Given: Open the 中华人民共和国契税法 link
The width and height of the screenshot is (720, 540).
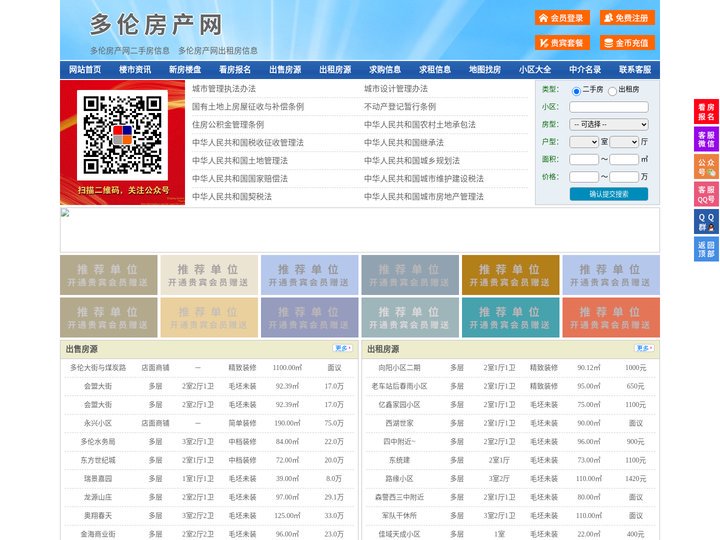Looking at the screenshot, I should (232, 197).
